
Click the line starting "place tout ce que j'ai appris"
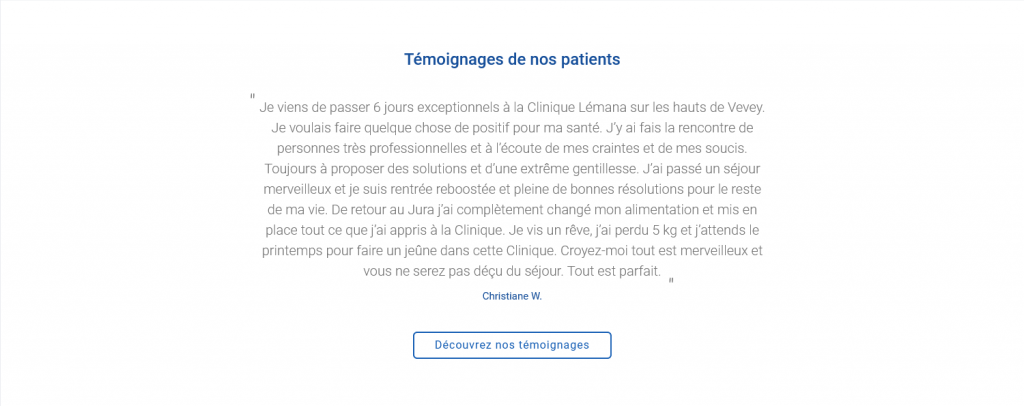pos(512,231)
